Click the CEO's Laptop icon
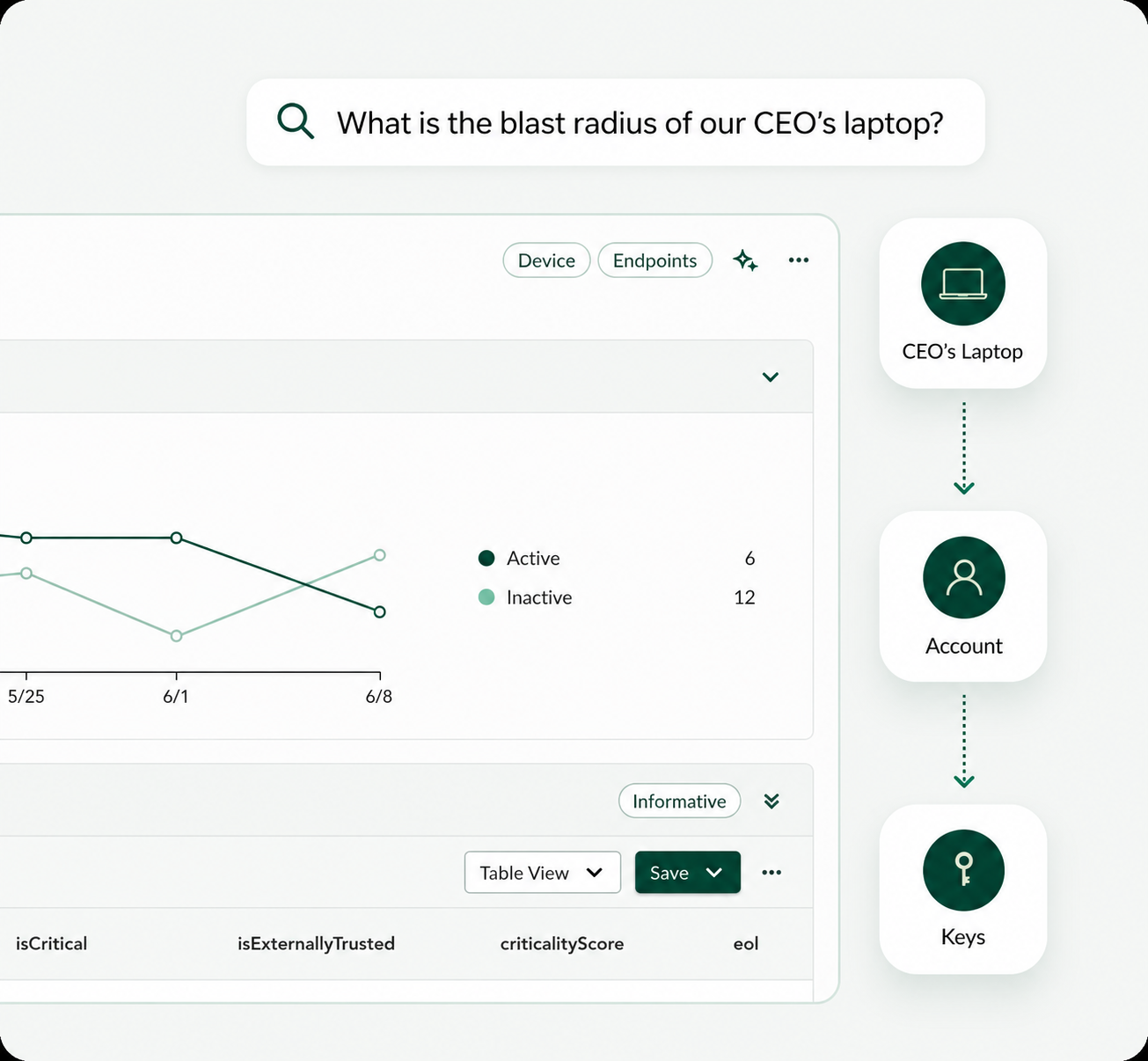Image resolution: width=1148 pixels, height=1061 pixels. pyautogui.click(x=963, y=284)
